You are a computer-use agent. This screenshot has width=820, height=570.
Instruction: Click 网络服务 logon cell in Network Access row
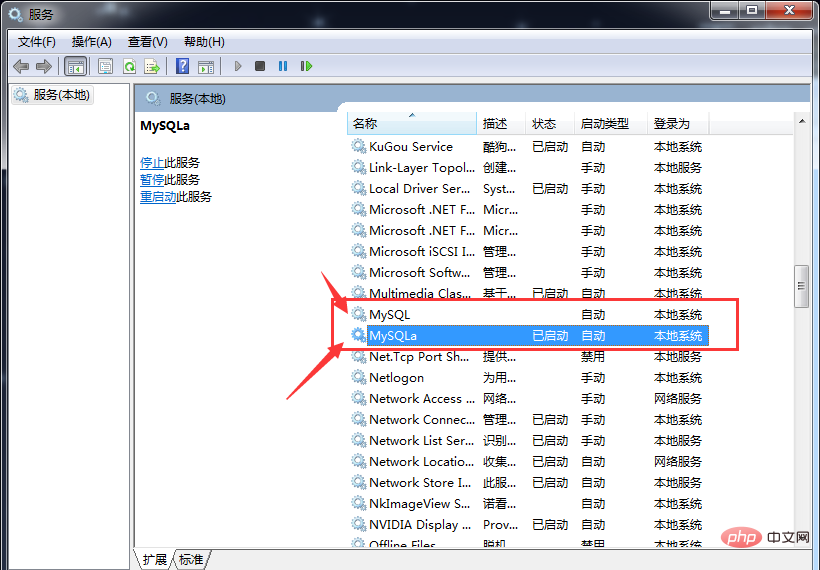678,398
